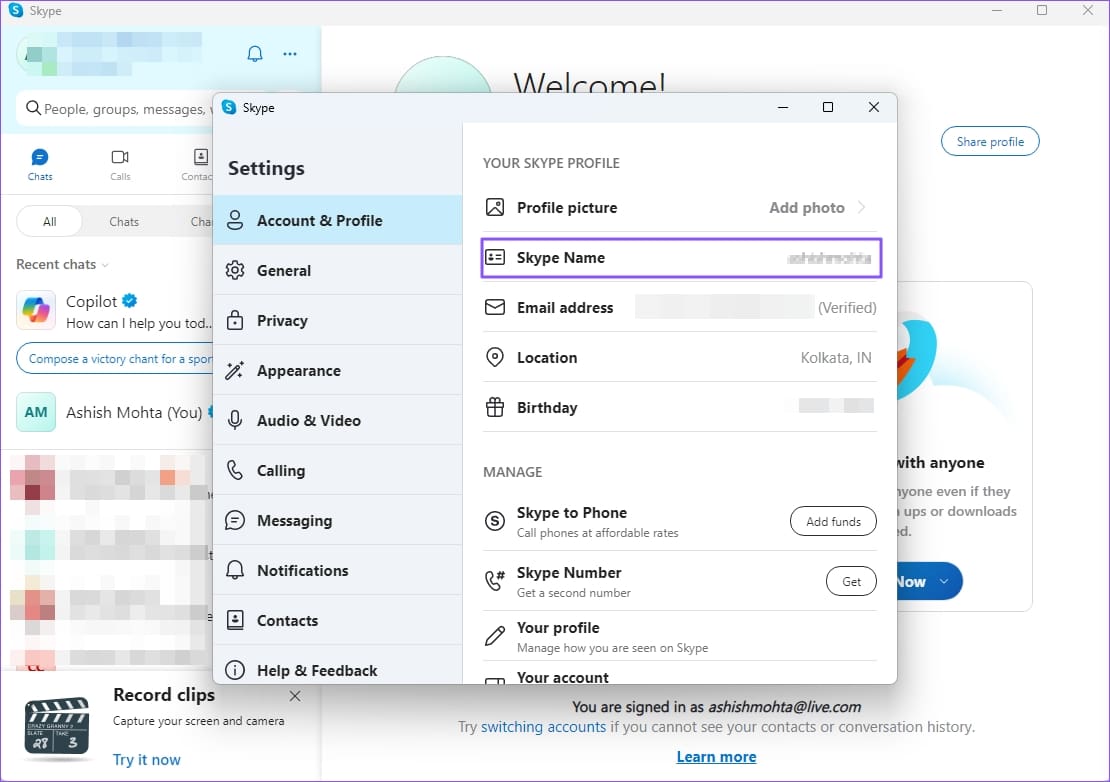
Task: Click the Calls camera icon
Action: tap(120, 157)
